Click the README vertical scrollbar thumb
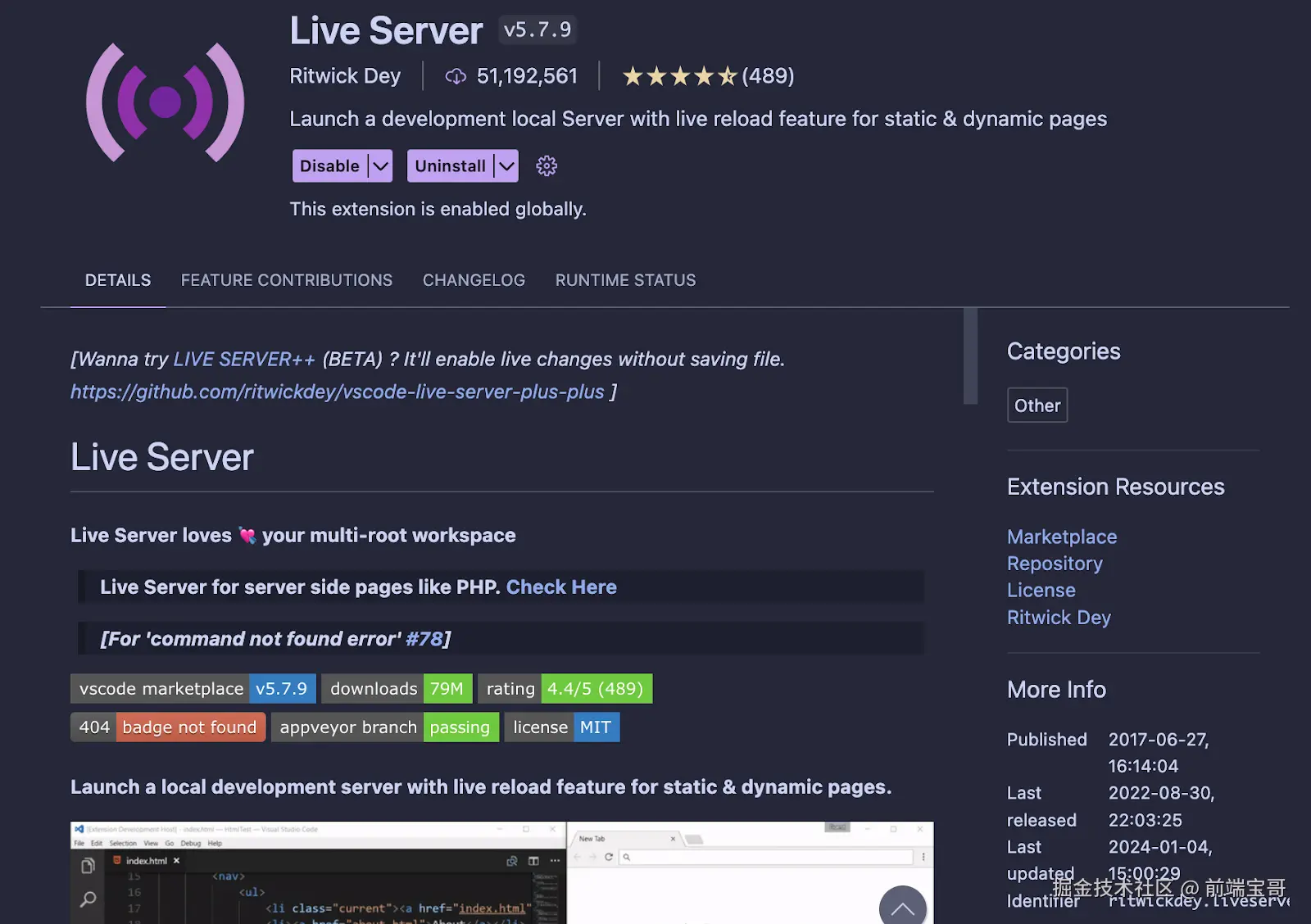This screenshot has height=924, width=1311. tap(971, 356)
